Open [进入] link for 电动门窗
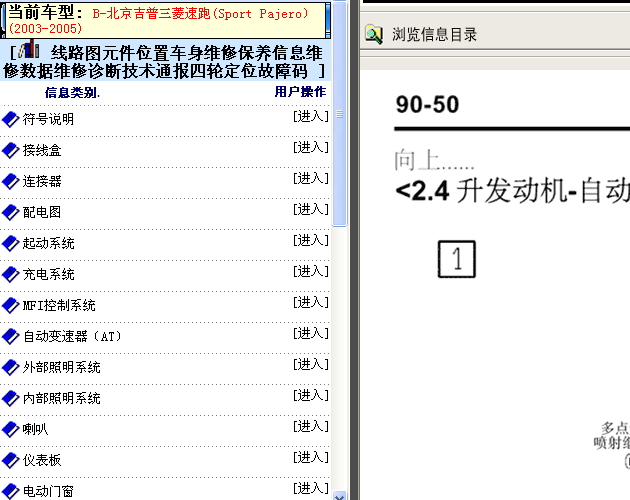Viewport: 630px width, 500px height. (x=311, y=488)
